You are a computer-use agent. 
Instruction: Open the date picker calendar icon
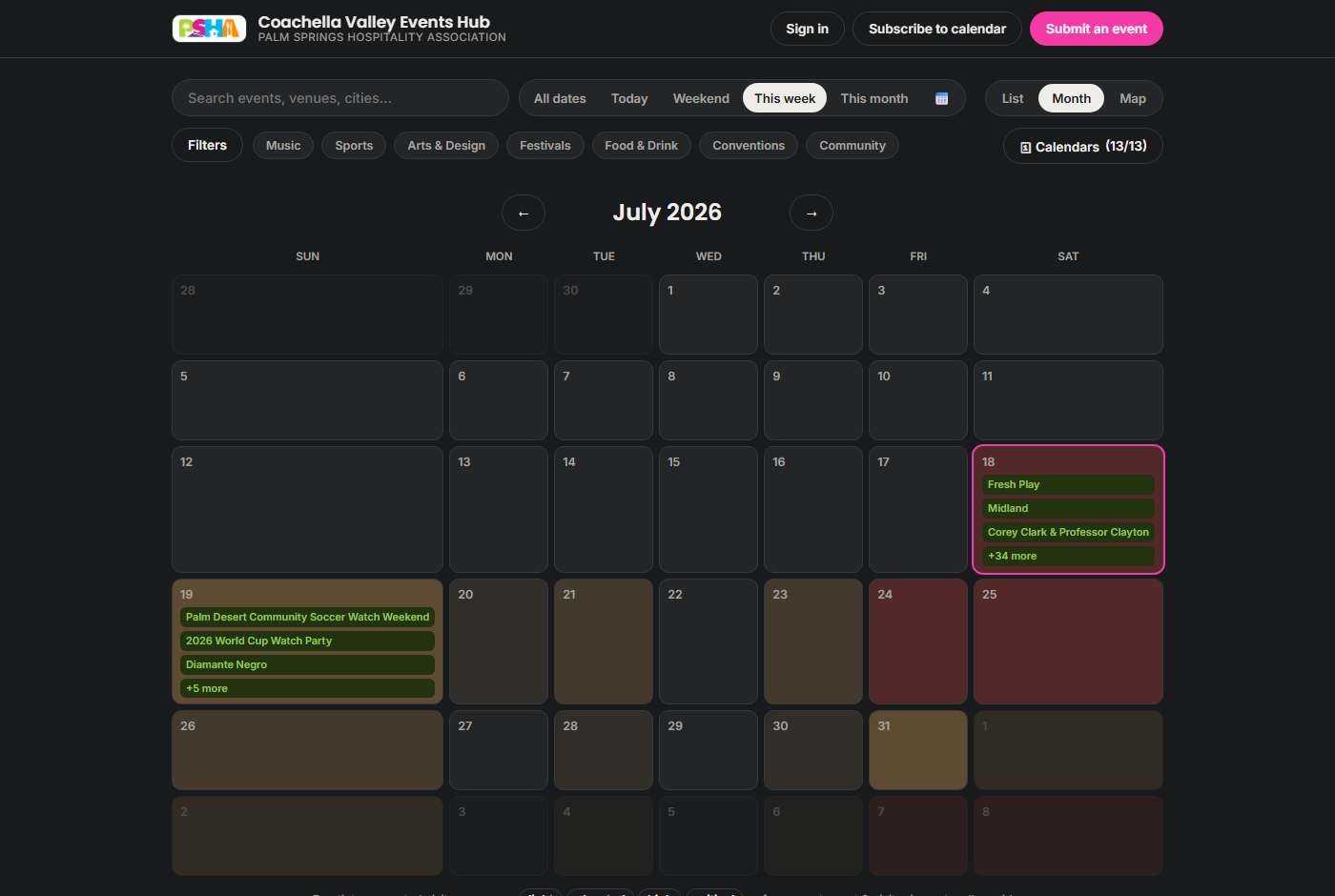click(941, 98)
